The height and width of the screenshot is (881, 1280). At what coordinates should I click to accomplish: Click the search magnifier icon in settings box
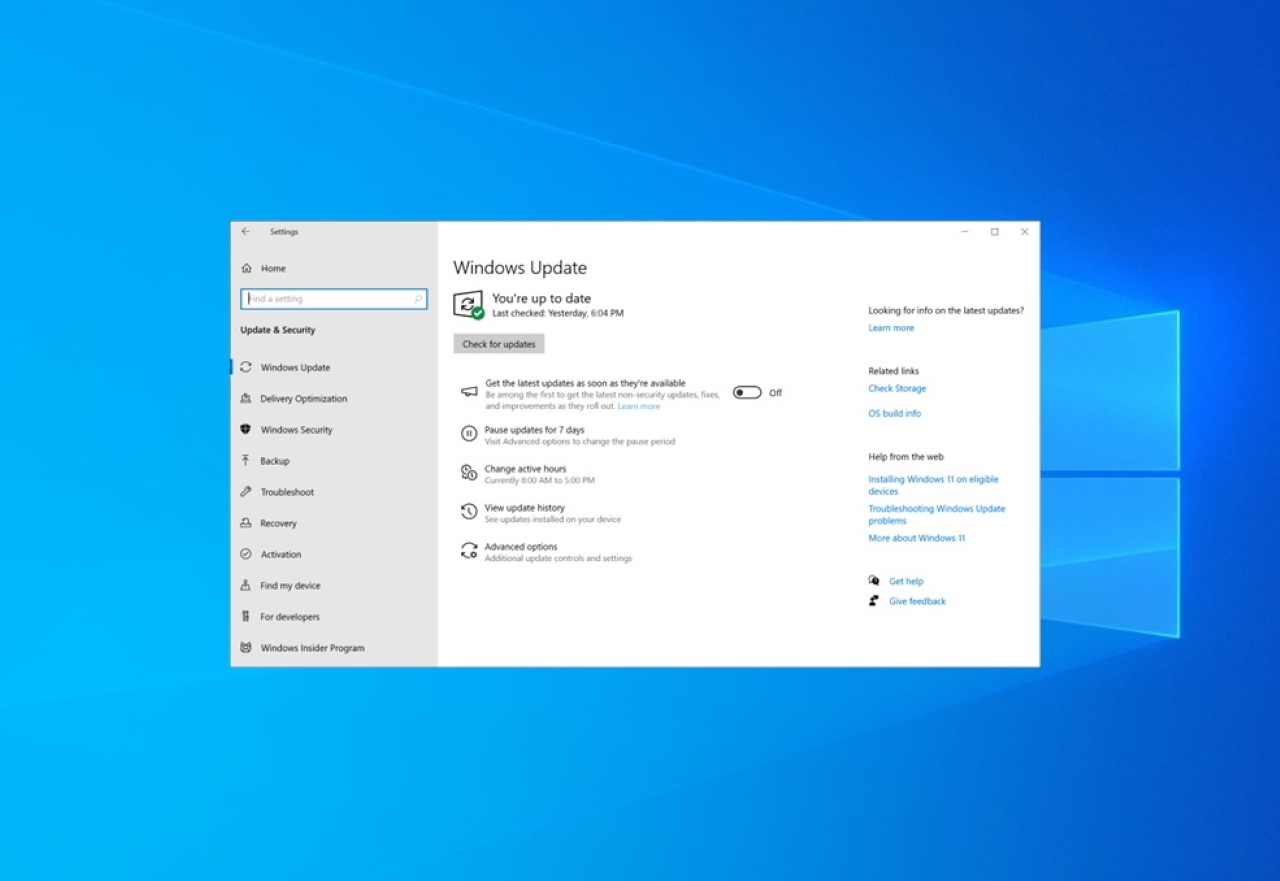pyautogui.click(x=418, y=299)
